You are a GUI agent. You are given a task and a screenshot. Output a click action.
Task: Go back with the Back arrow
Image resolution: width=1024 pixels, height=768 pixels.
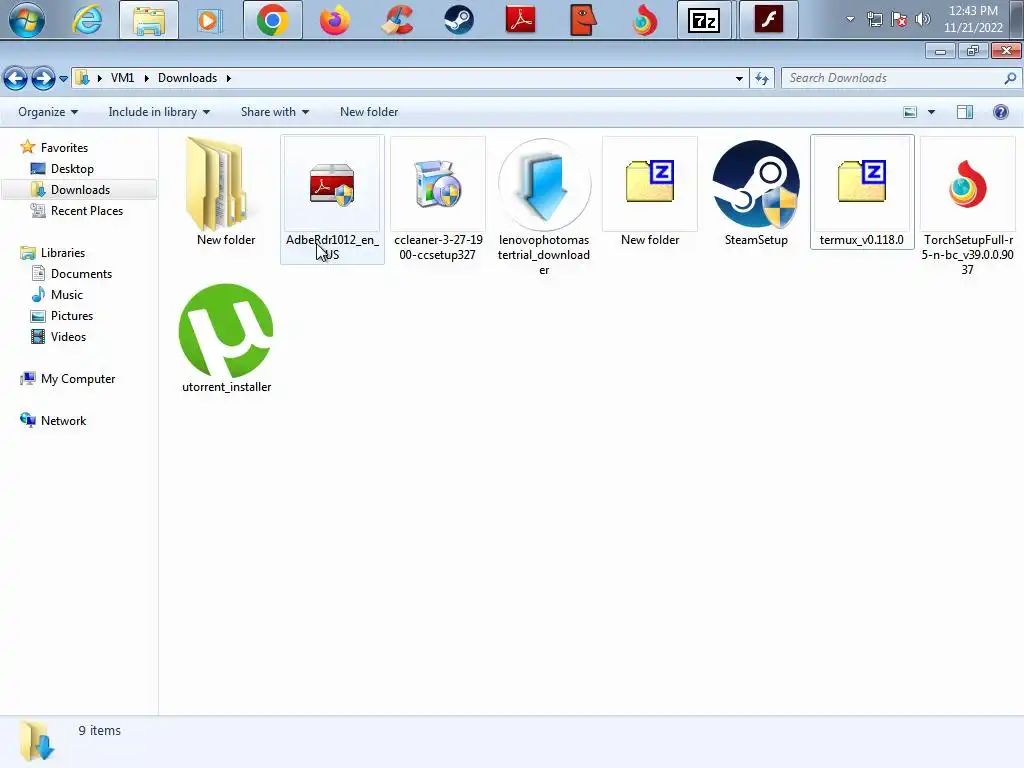click(16, 78)
